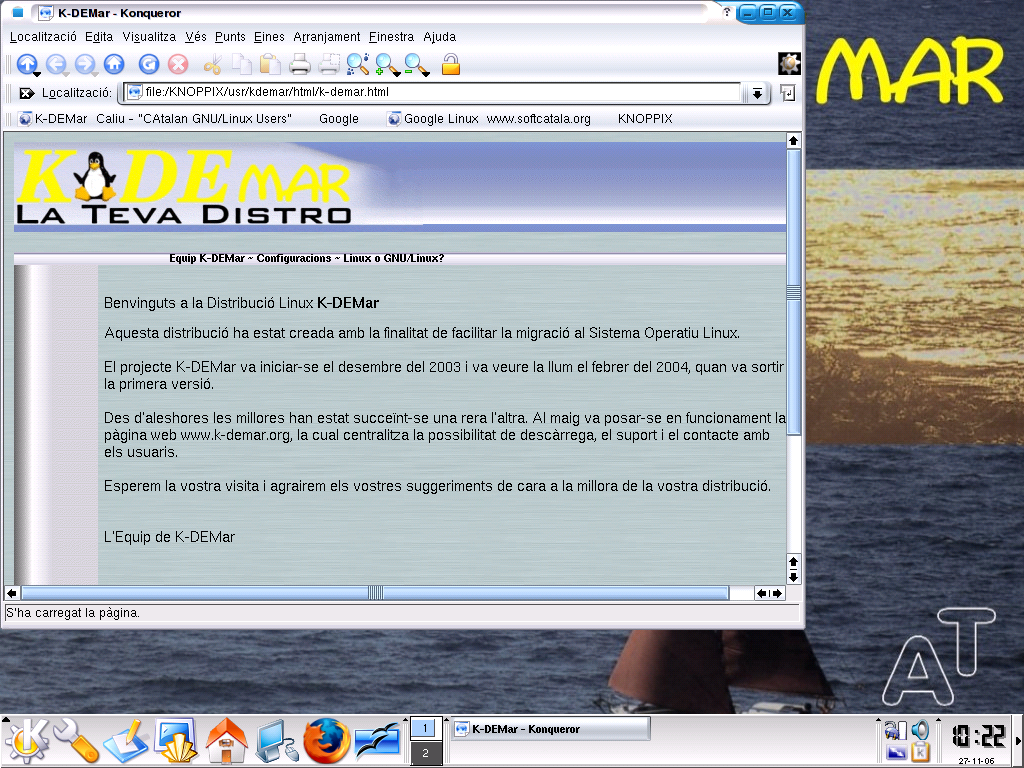Click the Home icon in Konqueror toolbar

coord(114,65)
